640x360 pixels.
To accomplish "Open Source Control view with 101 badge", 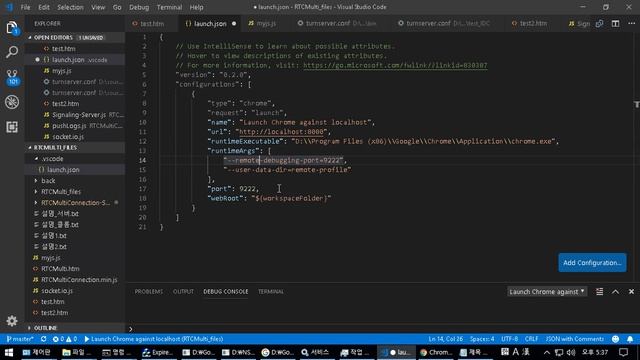I will click(x=12, y=77).
